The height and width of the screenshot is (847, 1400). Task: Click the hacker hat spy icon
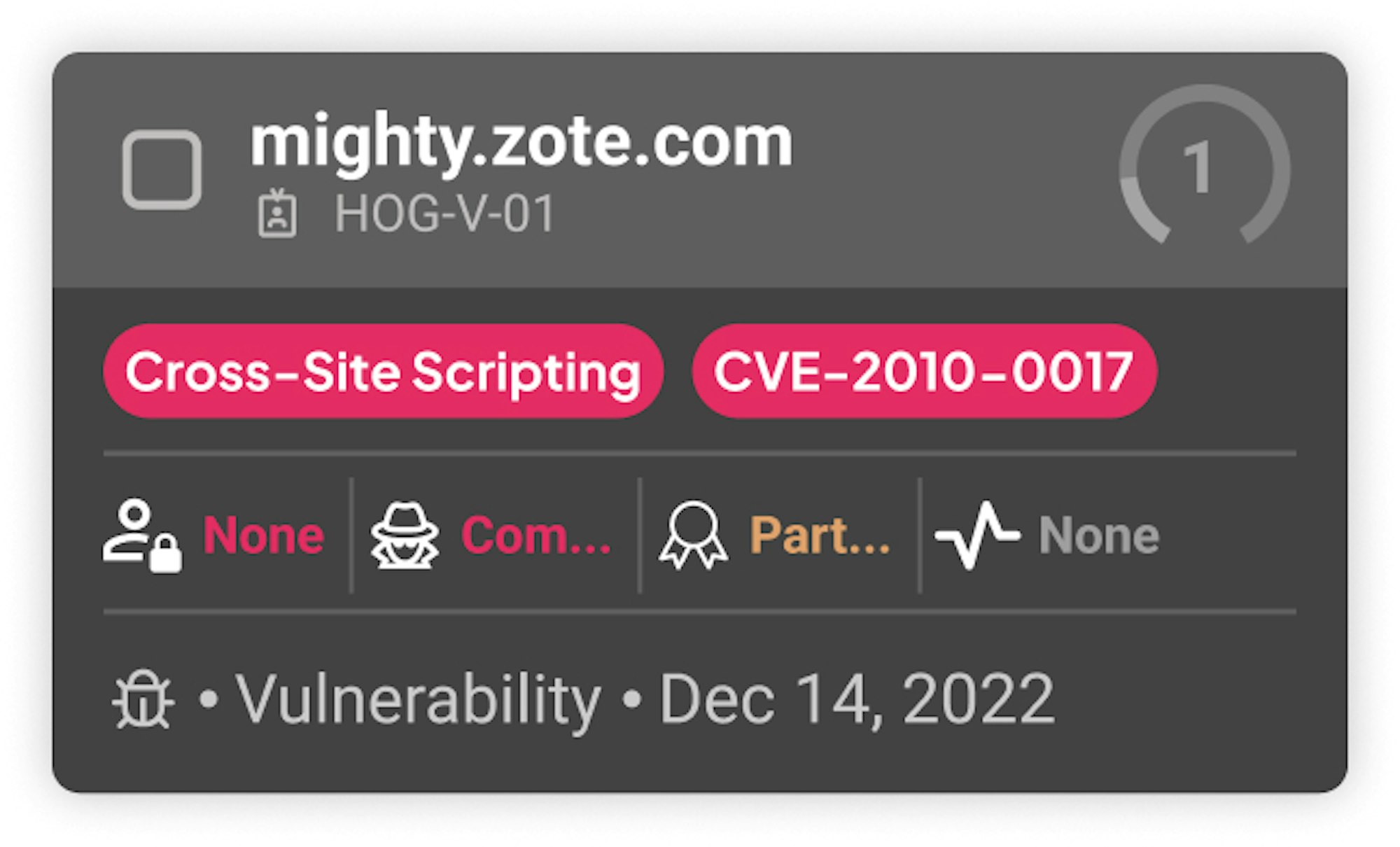coord(405,535)
